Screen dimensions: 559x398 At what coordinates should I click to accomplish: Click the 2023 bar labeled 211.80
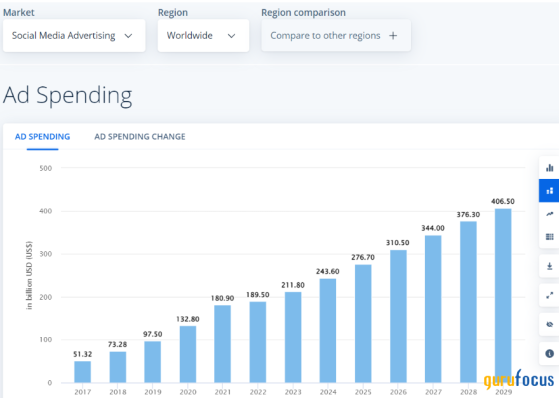[293, 337]
